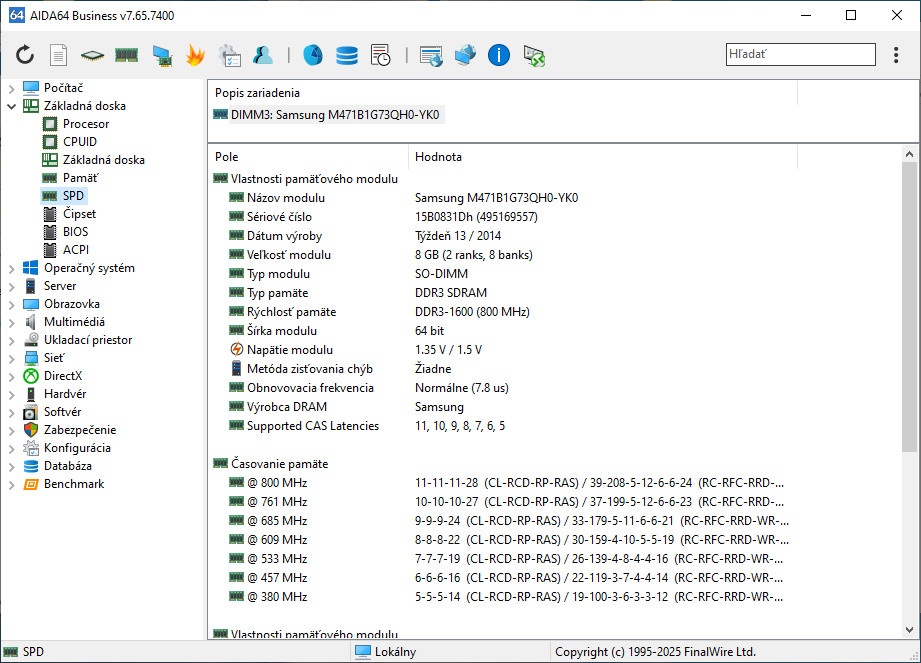Open the disk usage pie chart icon

click(x=313, y=55)
